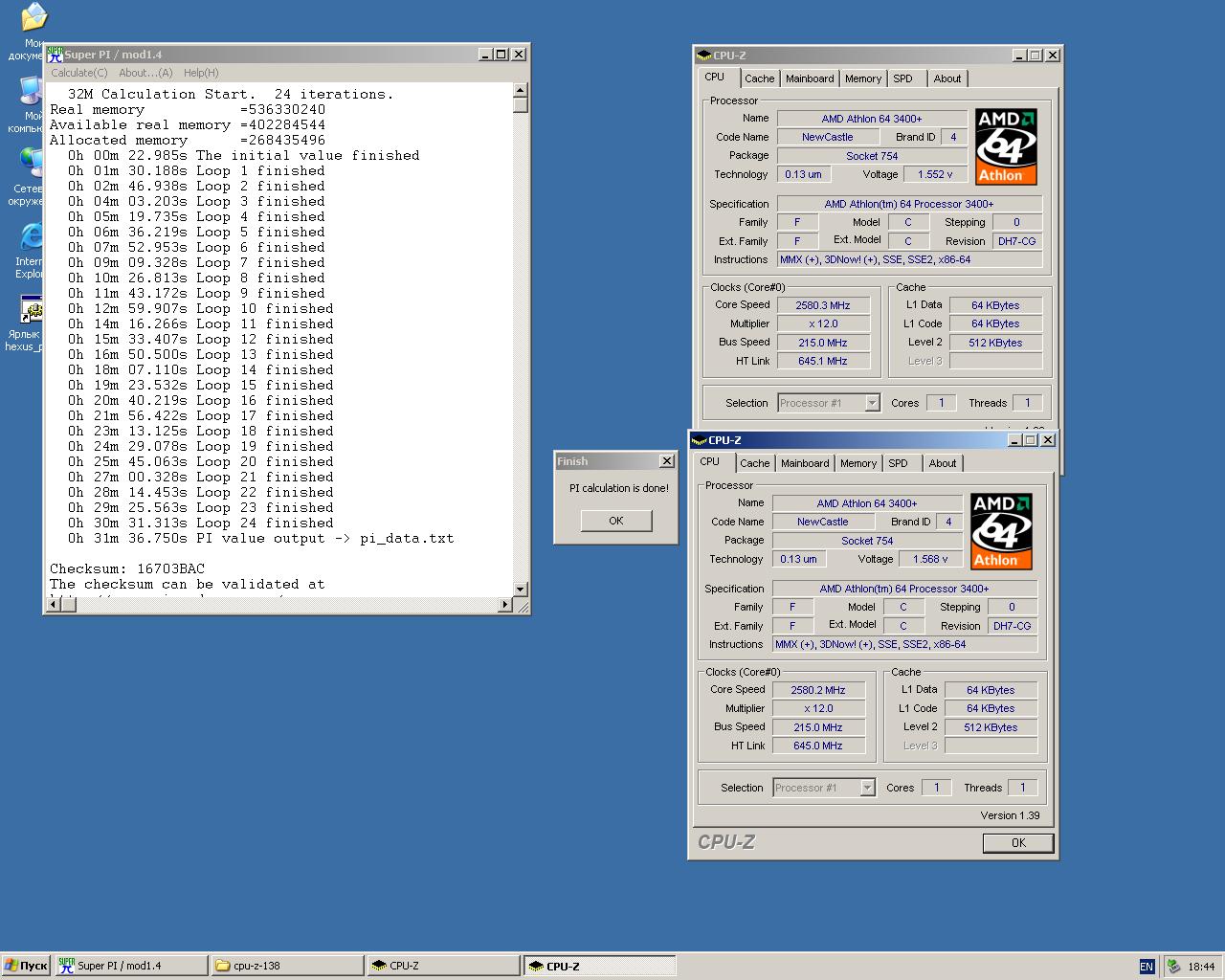Switch to About tab in front CPU-Z

943,463
